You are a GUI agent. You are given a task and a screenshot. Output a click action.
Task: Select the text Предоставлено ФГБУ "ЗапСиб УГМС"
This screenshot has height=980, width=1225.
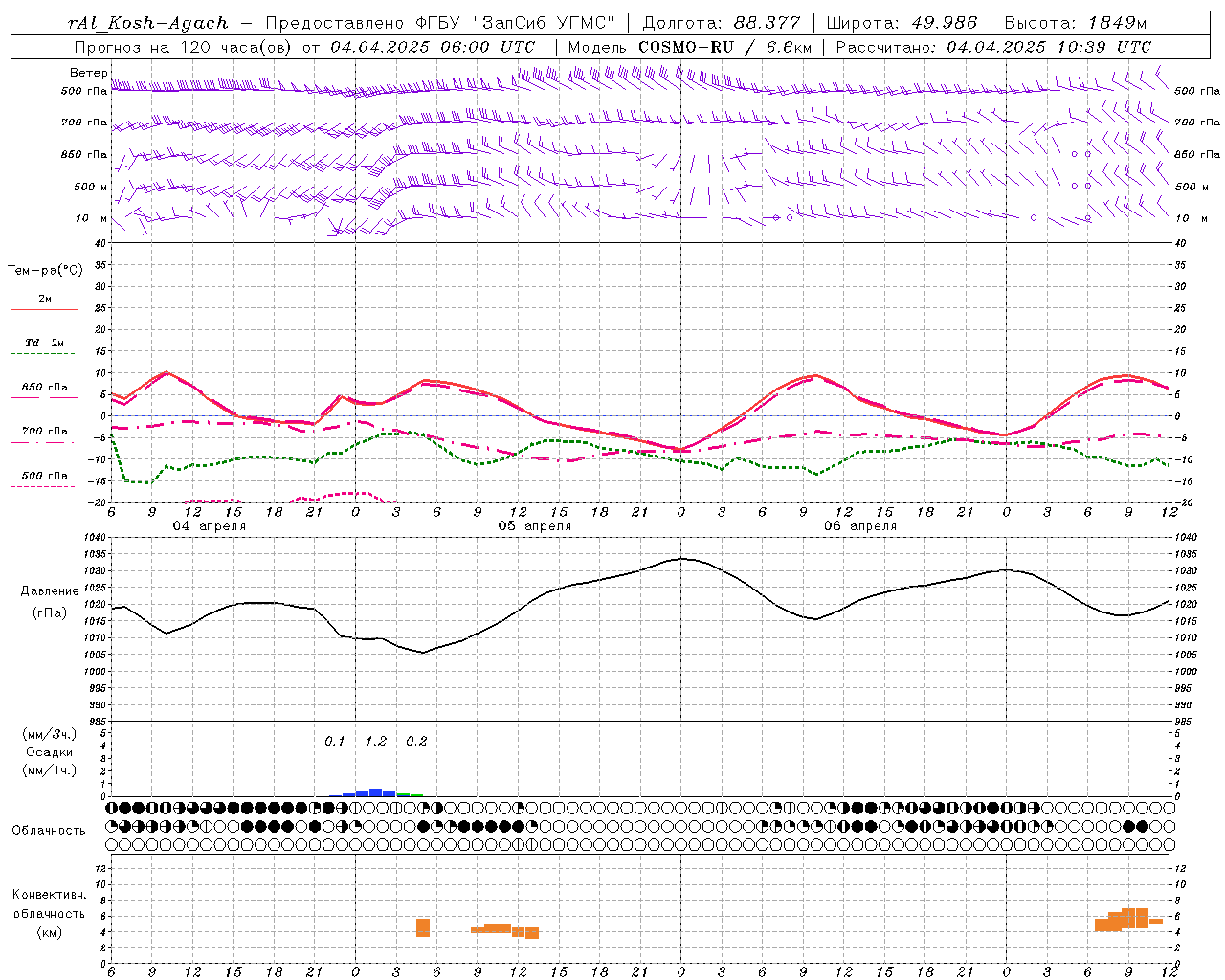pyautogui.click(x=439, y=23)
